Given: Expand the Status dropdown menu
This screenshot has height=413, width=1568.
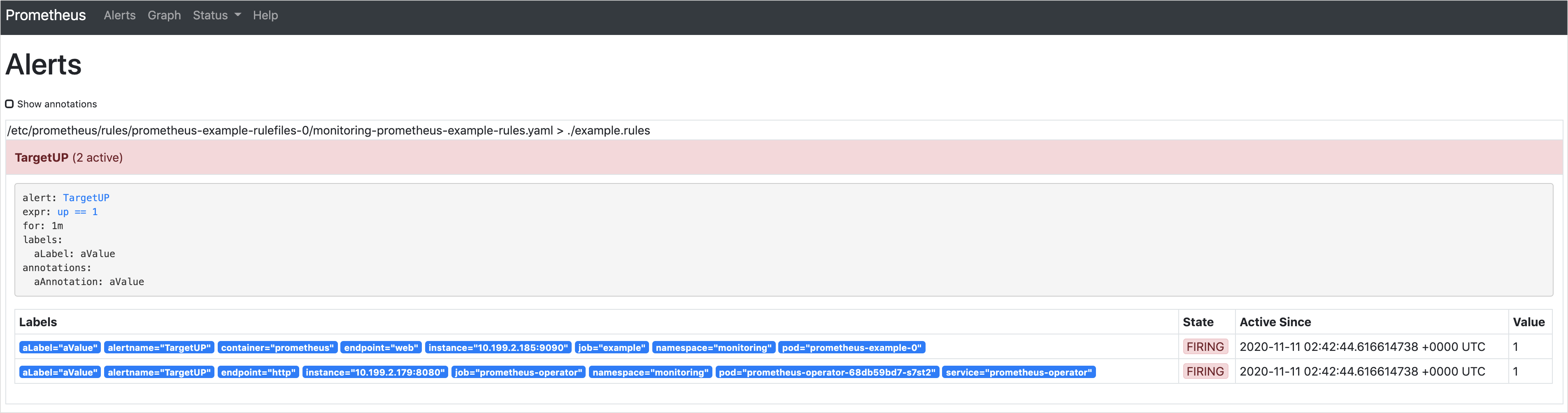Looking at the screenshot, I should click(216, 15).
